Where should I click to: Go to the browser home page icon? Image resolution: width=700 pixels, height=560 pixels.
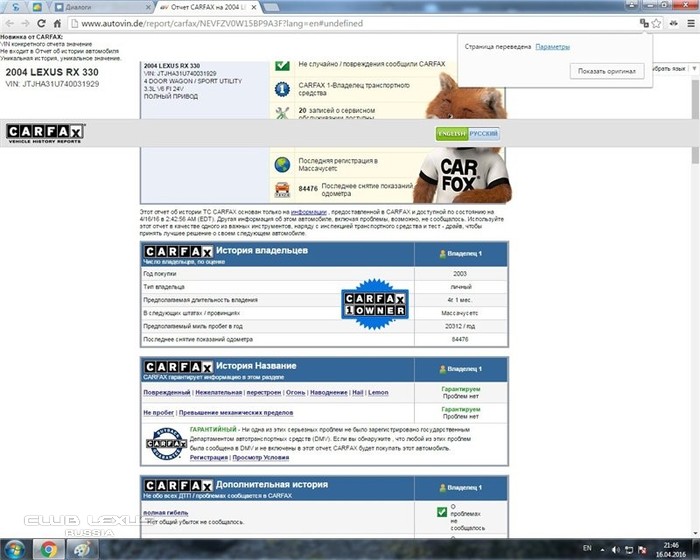57,24
